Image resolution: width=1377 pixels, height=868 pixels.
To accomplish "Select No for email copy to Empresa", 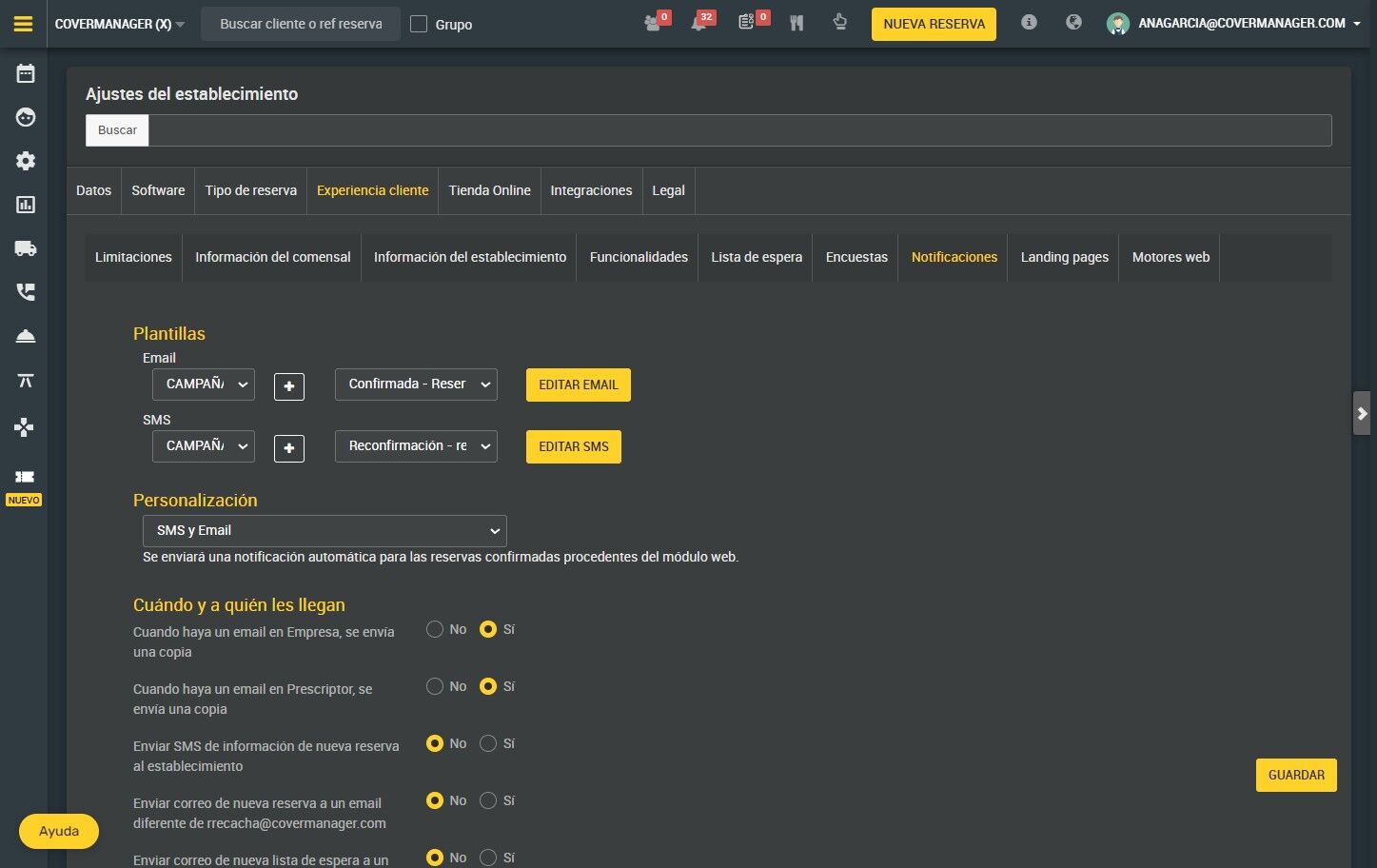I will 435,629.
